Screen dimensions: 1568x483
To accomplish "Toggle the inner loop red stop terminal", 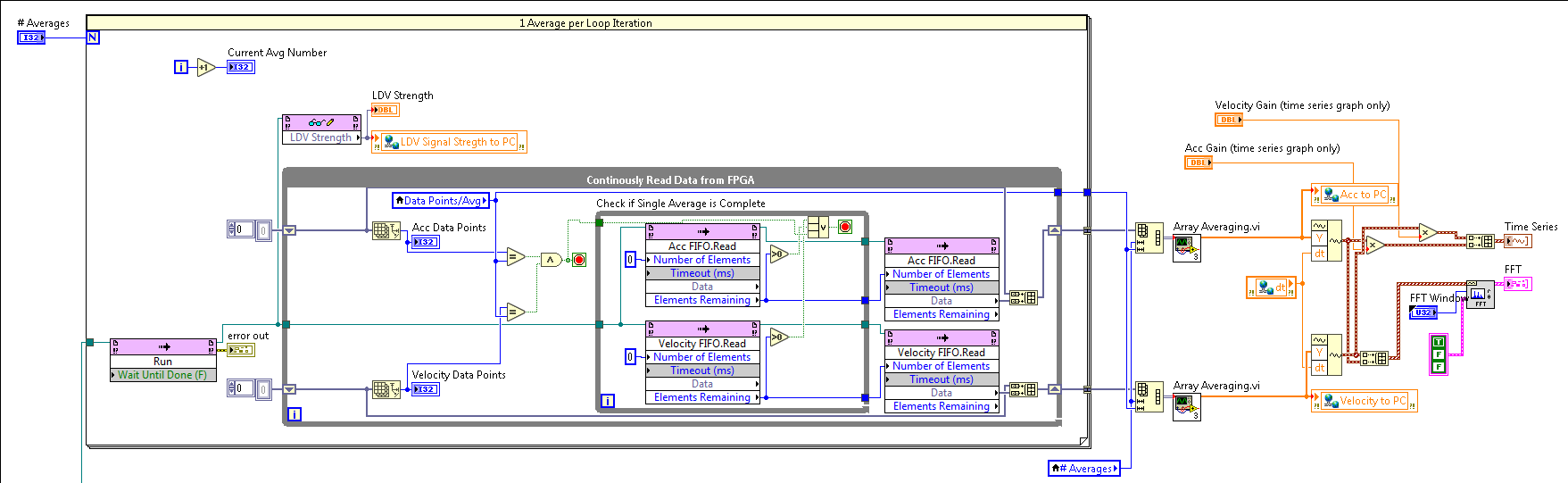I will click(845, 227).
